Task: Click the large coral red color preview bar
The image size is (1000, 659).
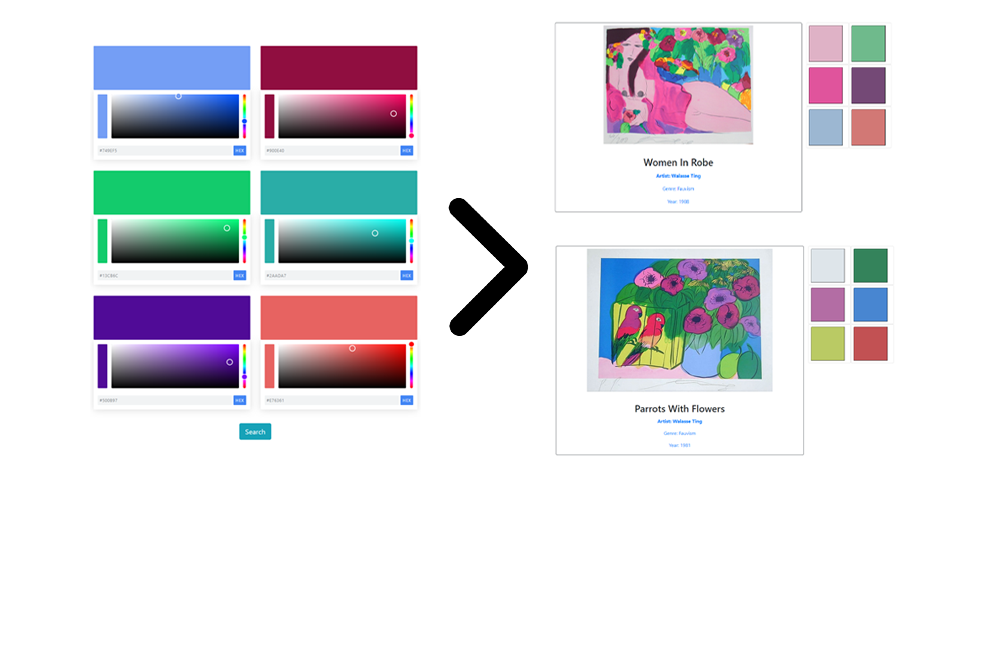Action: [x=339, y=318]
